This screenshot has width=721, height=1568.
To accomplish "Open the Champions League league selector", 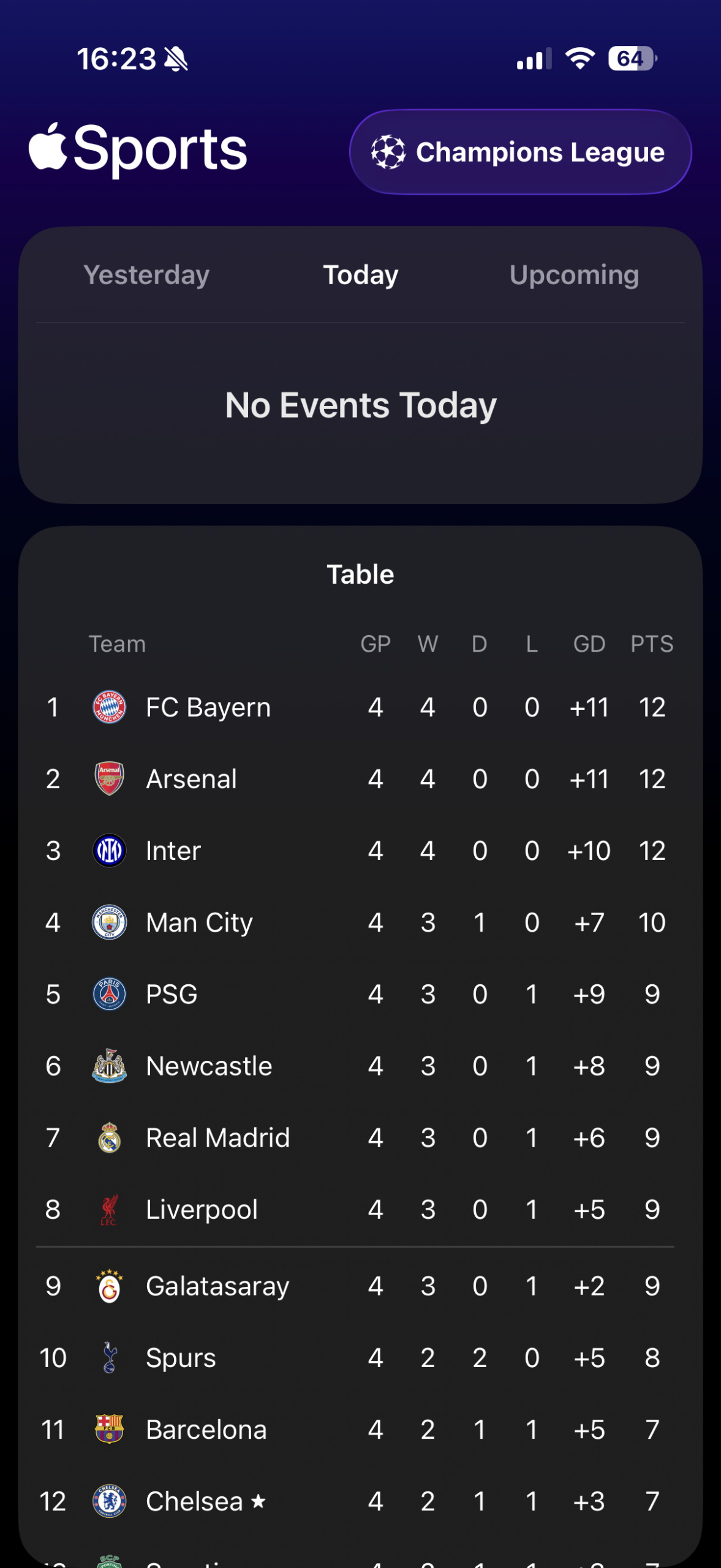I will pyautogui.click(x=520, y=152).
